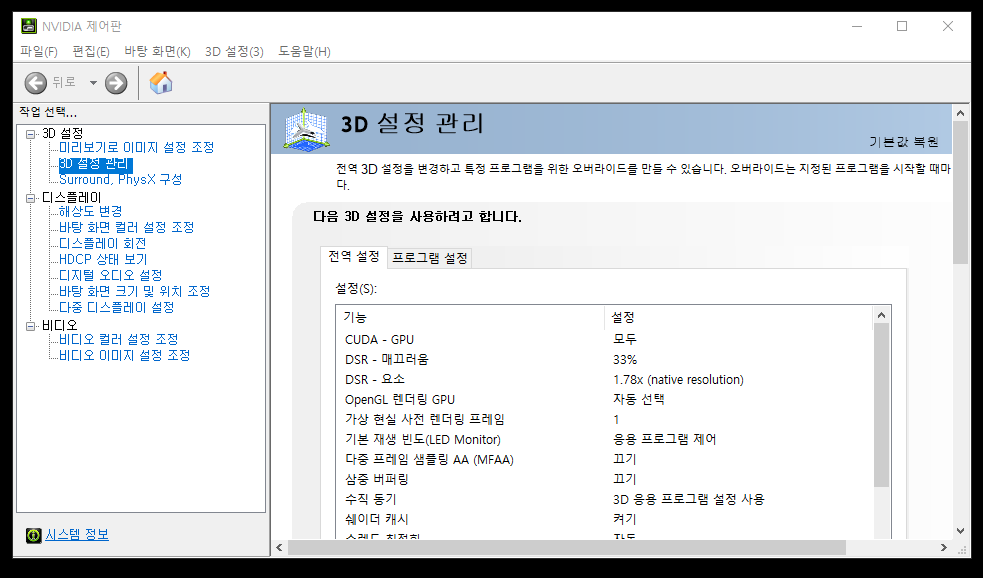Screen dimensions: 983x578
Task: Open the 바탕 화면(K) menu
Action: [x=157, y=51]
